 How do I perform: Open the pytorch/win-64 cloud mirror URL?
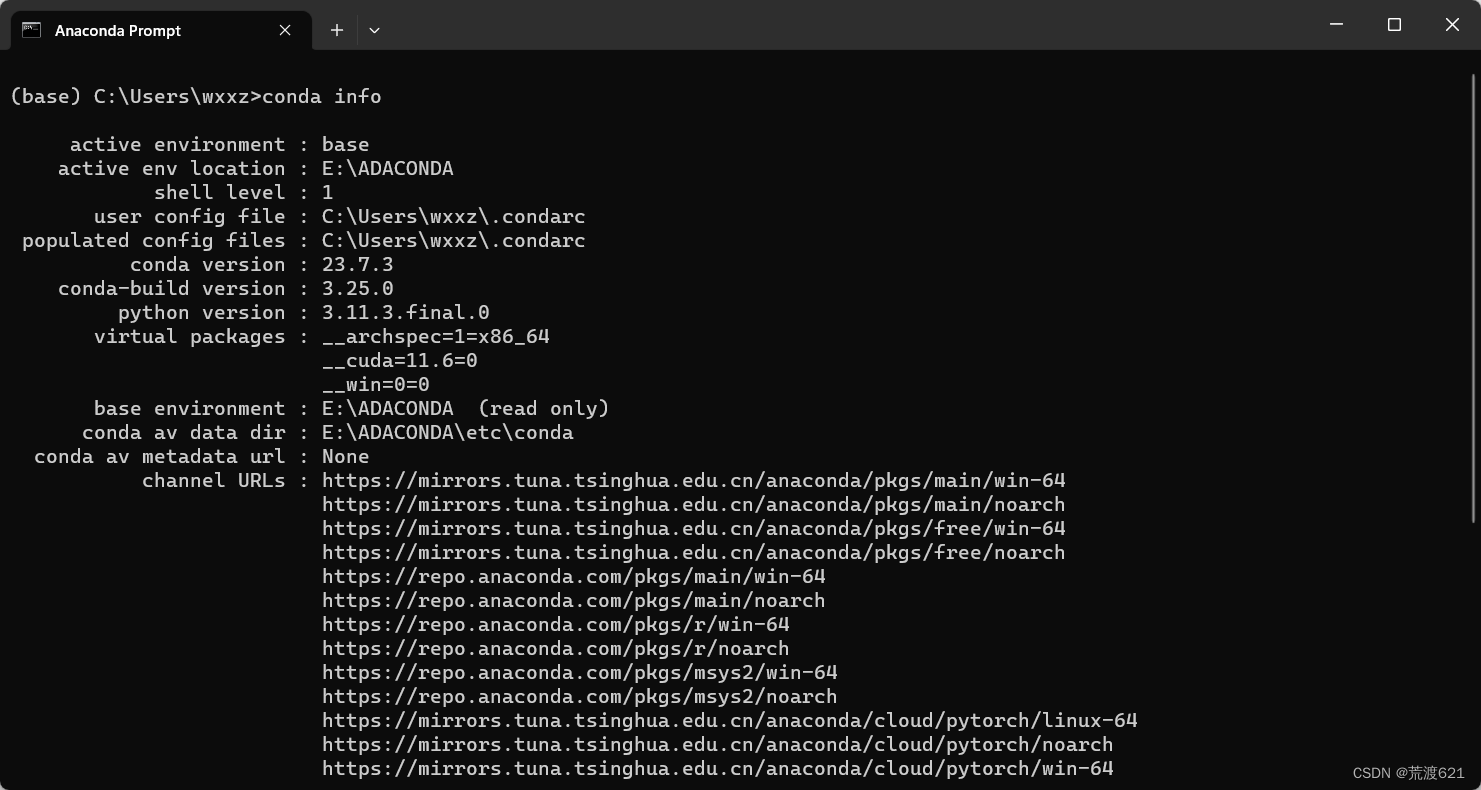click(x=718, y=768)
